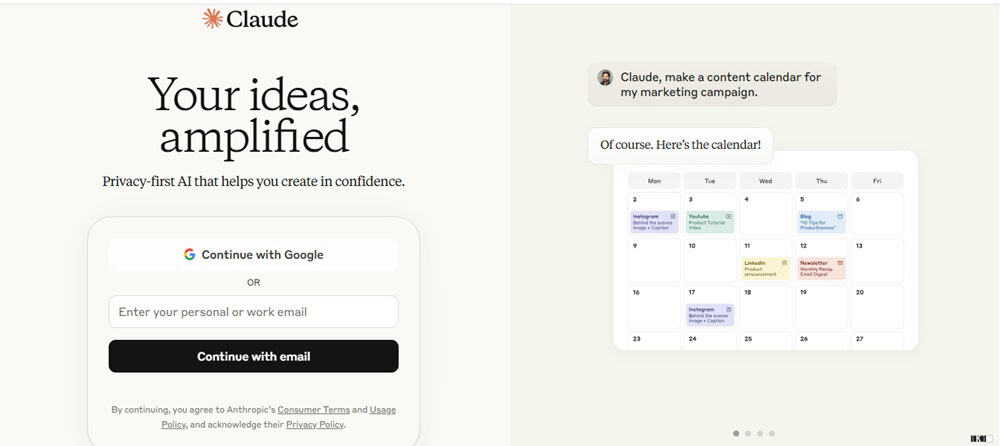The image size is (1000, 446).
Task: Open the Usage Policy link
Action: click(278, 417)
